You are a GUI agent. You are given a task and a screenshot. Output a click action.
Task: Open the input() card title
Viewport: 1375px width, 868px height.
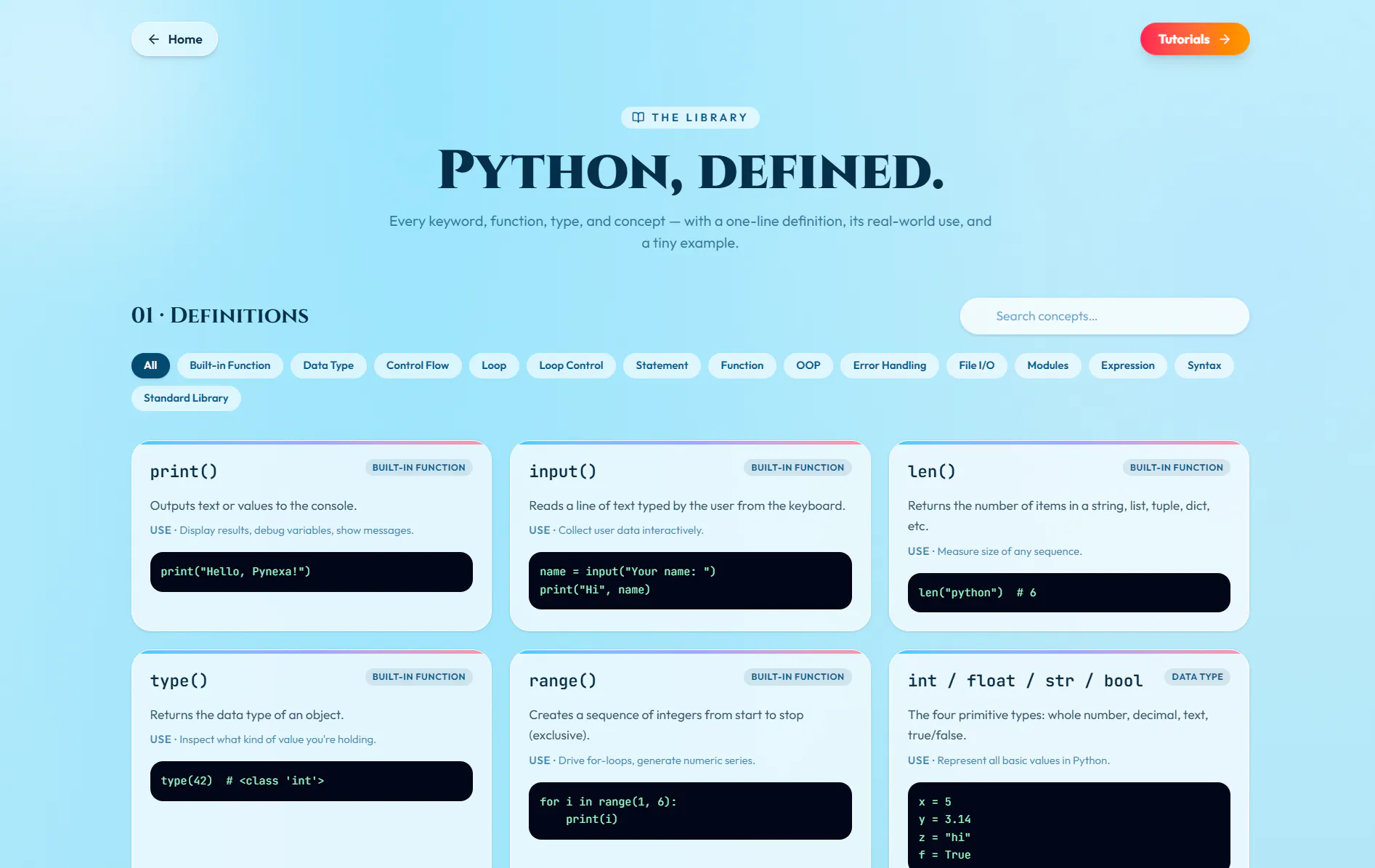pyautogui.click(x=563, y=471)
